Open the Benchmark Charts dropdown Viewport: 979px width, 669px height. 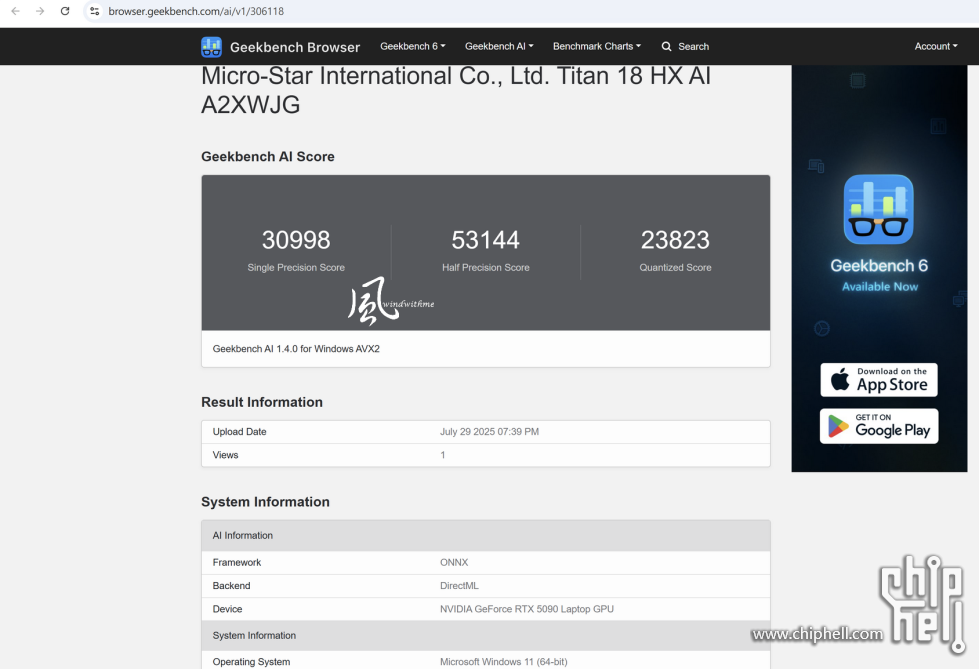point(597,46)
